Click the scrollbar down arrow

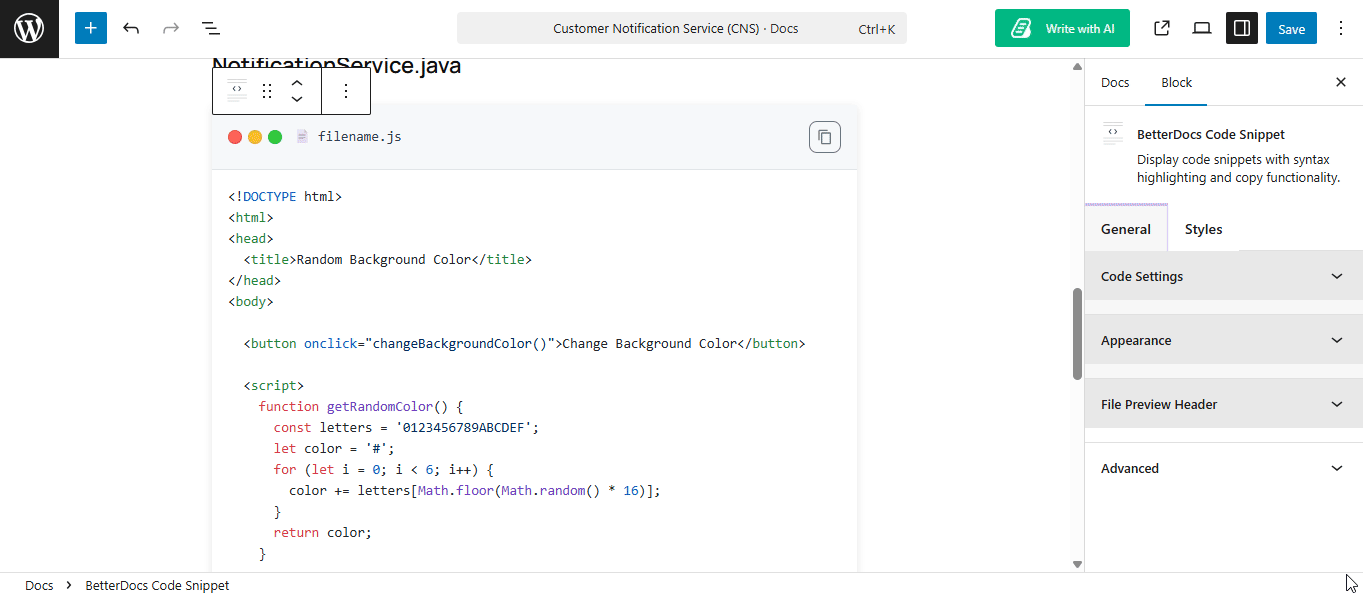click(x=1077, y=564)
